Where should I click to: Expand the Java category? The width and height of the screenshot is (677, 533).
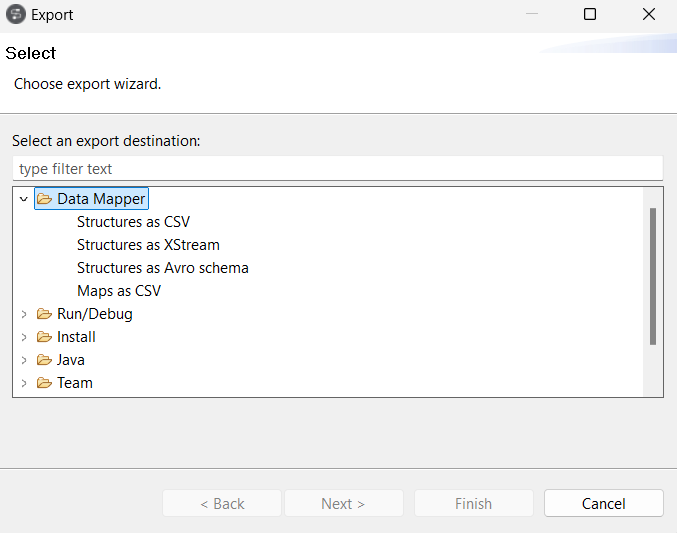pyautogui.click(x=24, y=360)
